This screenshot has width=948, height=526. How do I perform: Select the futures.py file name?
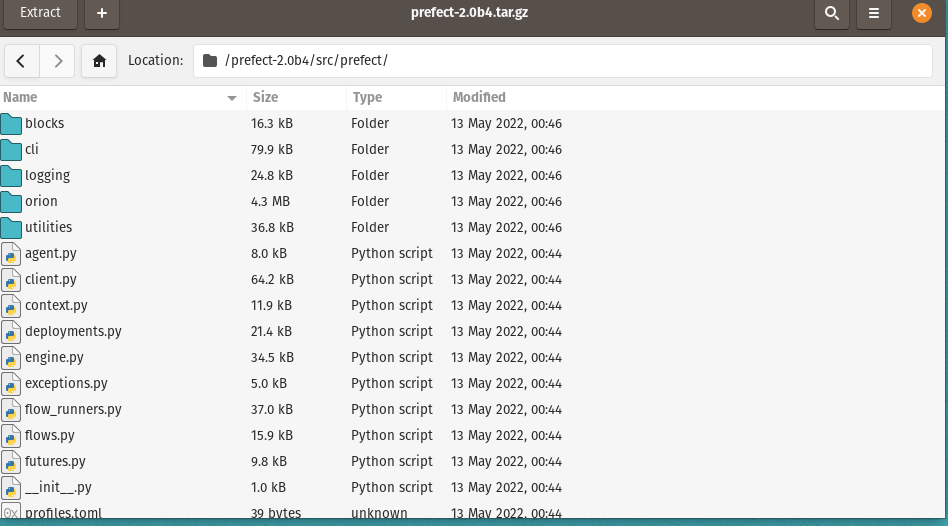(x=55, y=461)
